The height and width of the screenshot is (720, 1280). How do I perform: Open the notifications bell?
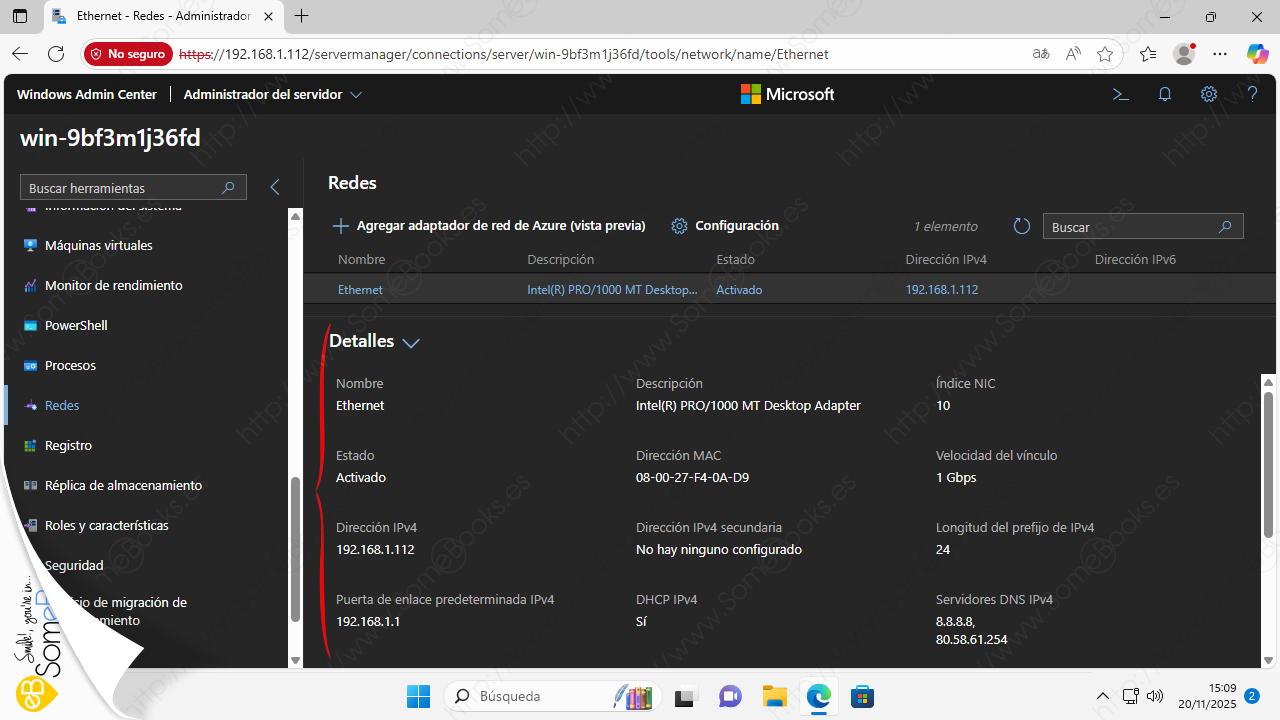(1165, 94)
